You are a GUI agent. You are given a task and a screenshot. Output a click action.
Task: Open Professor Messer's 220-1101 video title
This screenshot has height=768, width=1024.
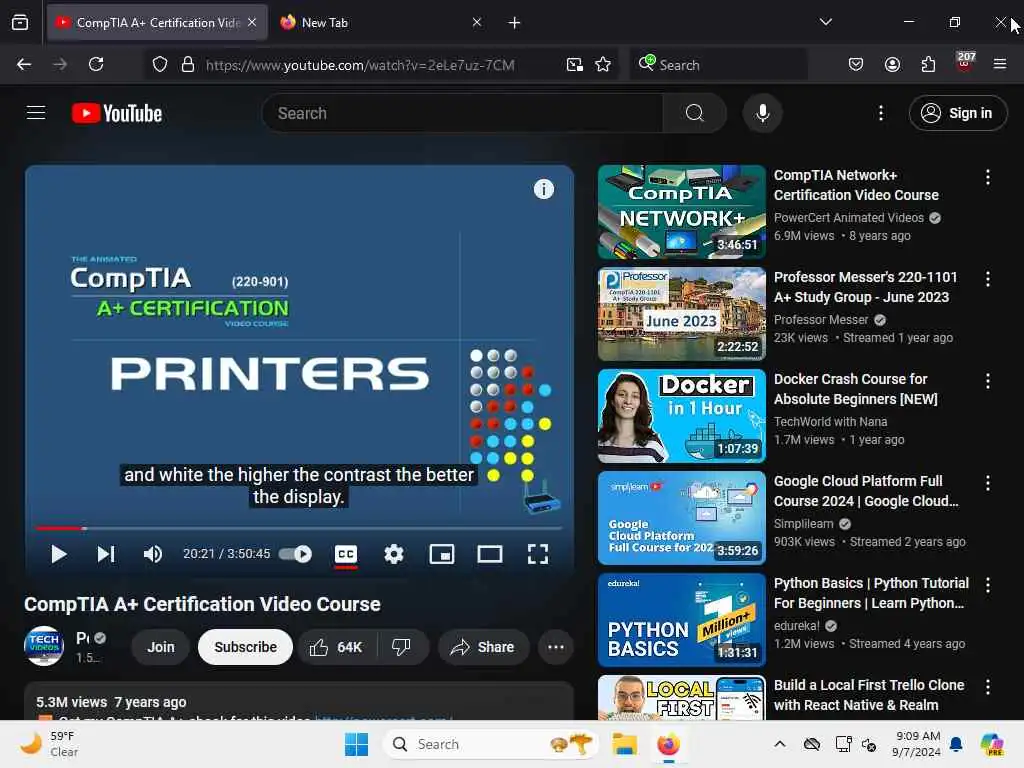865,287
